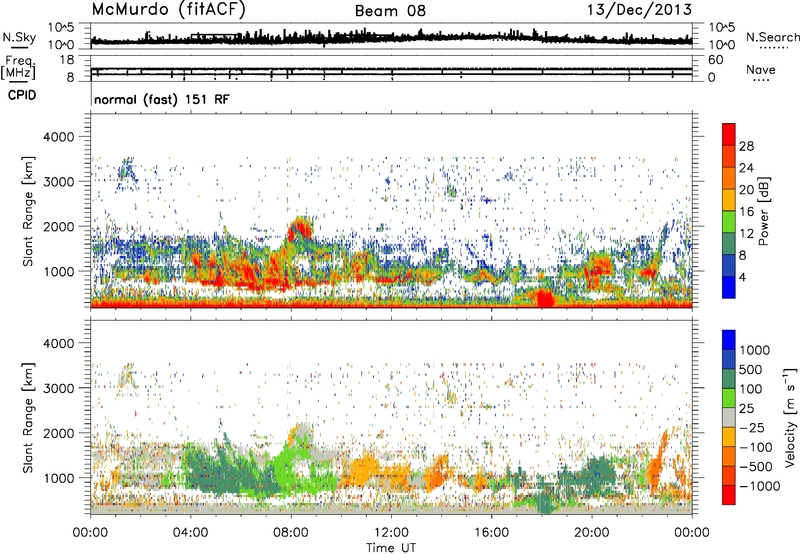Click the '08:00' time axis tick label
The image size is (800, 554).
pos(291,533)
